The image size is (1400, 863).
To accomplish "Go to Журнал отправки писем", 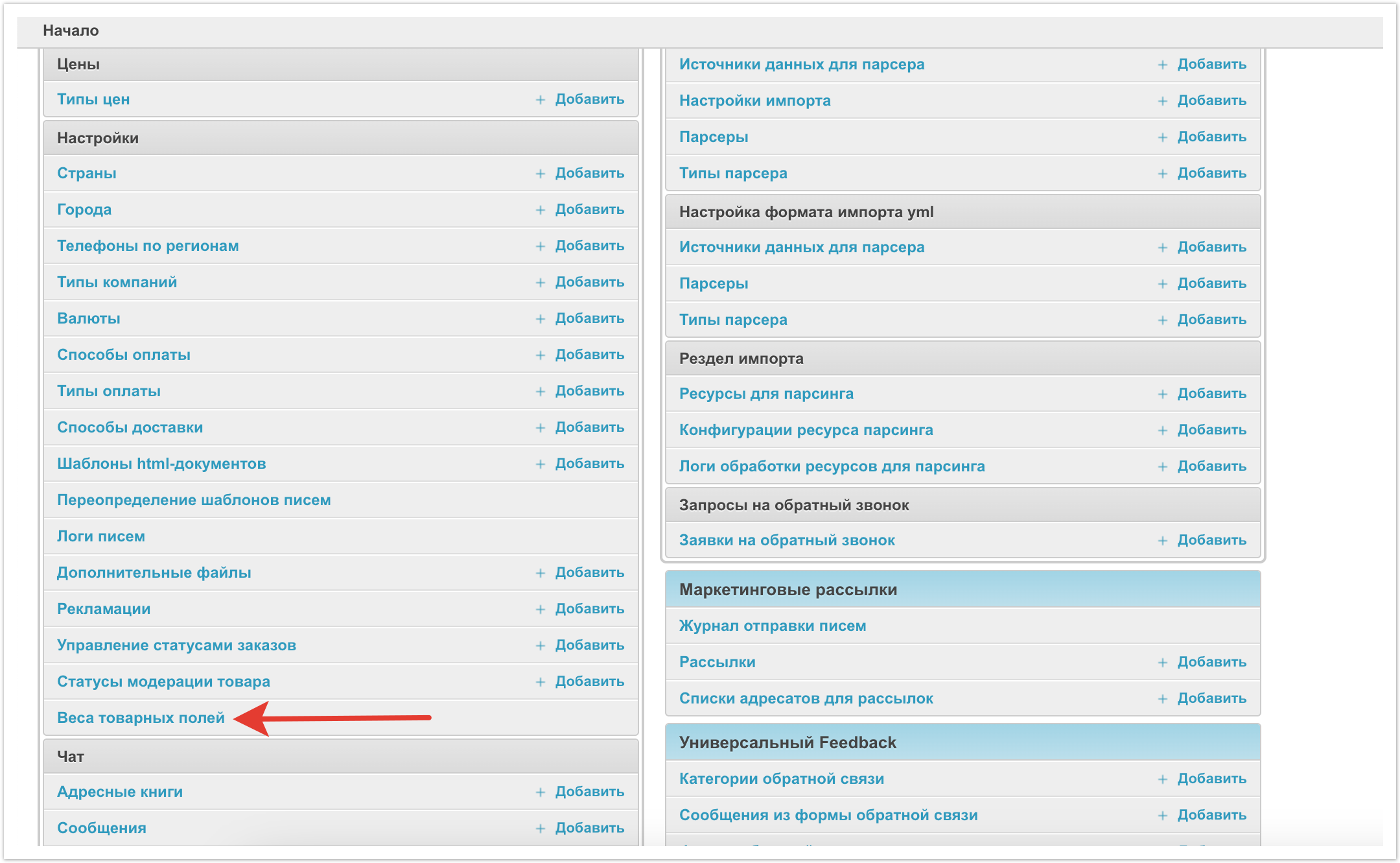I will pos(773,626).
